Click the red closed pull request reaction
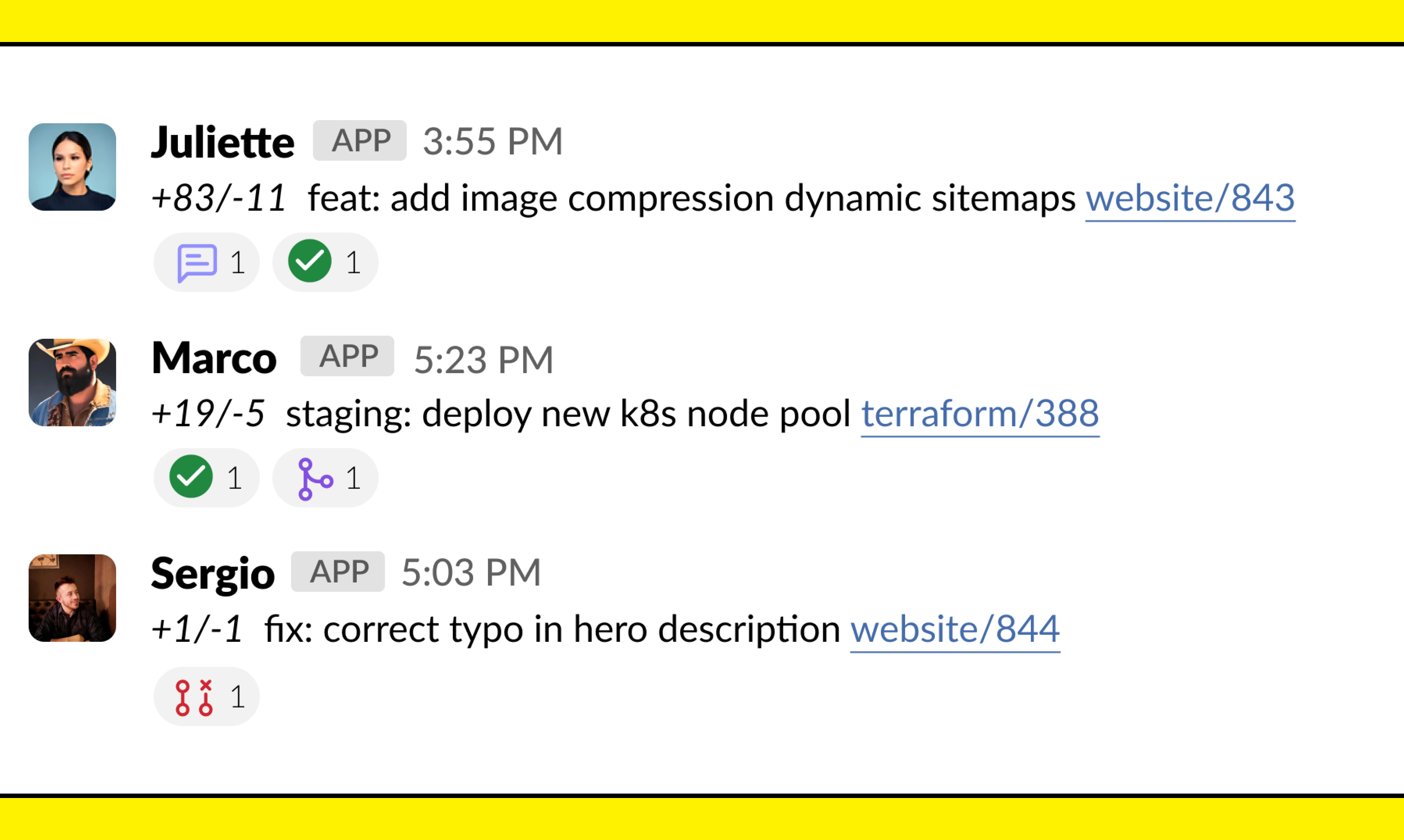1404x840 pixels. (x=207, y=696)
